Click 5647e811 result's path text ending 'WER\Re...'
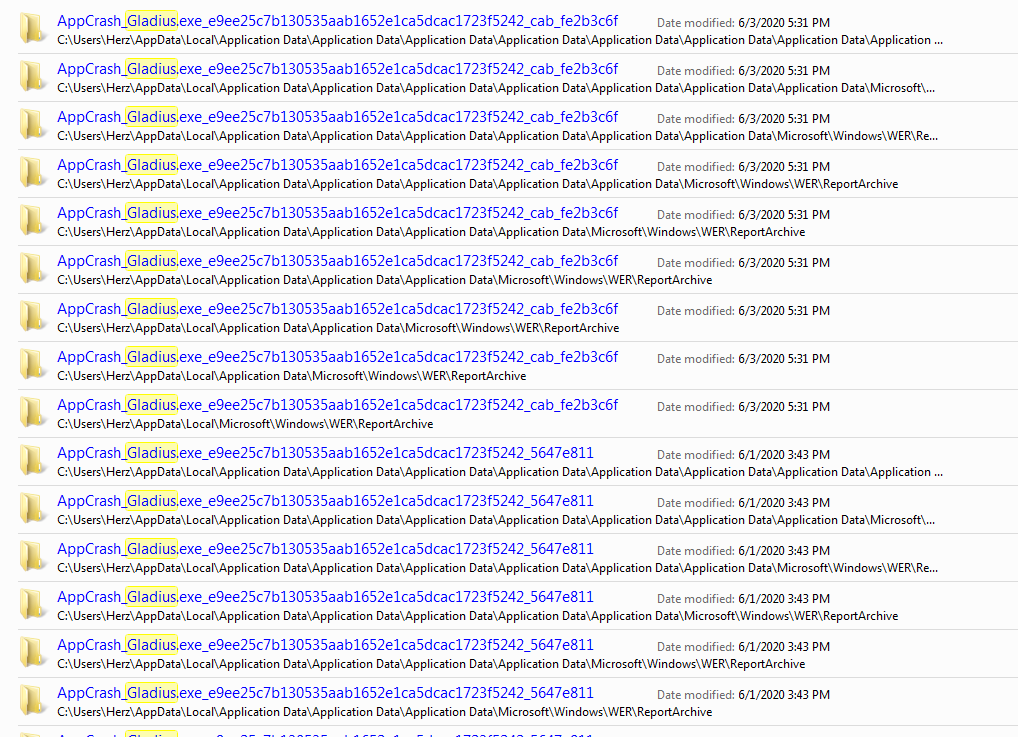The width and height of the screenshot is (1018, 737). tap(497, 569)
